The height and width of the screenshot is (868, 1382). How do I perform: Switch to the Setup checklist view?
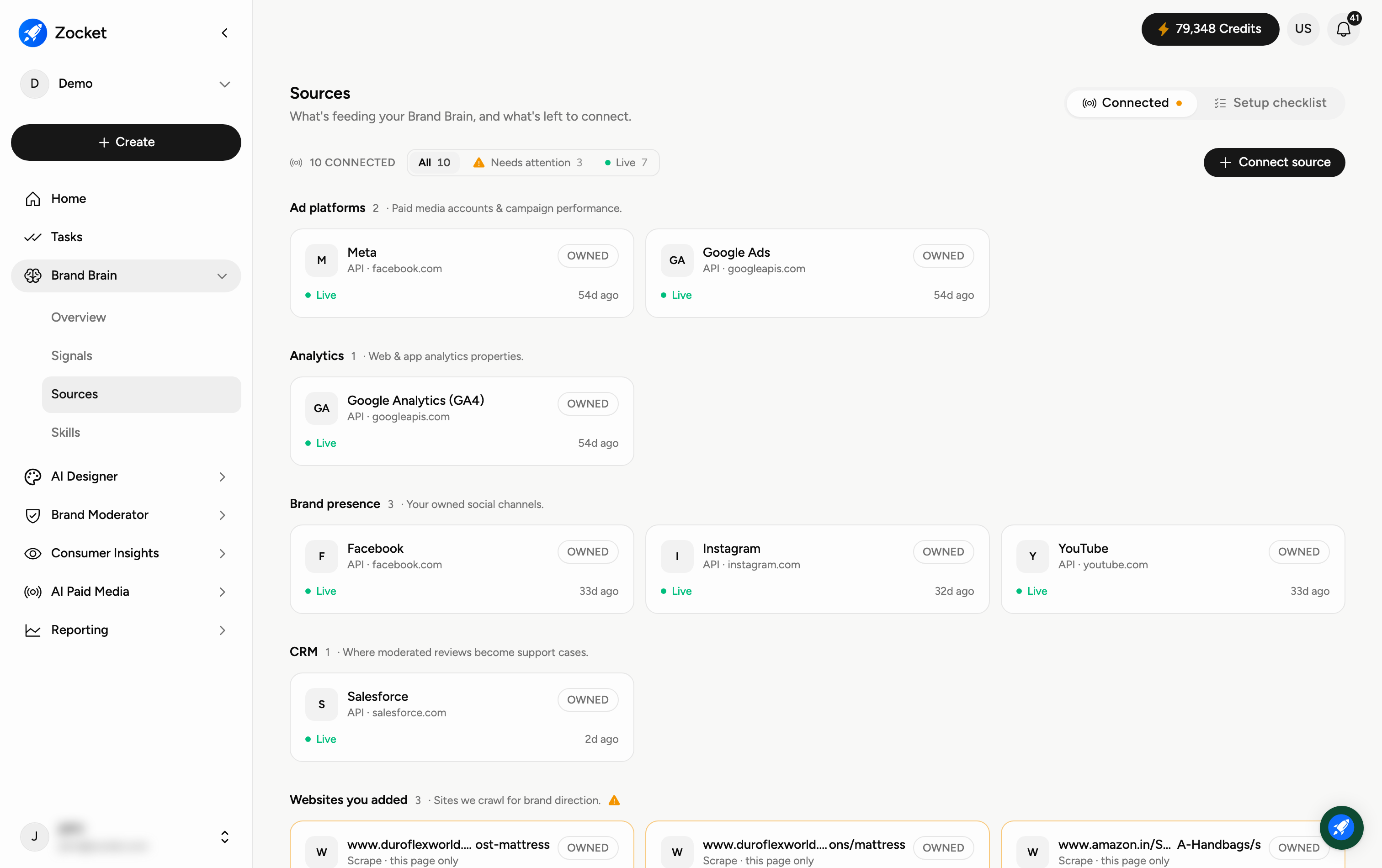pyautogui.click(x=1270, y=103)
